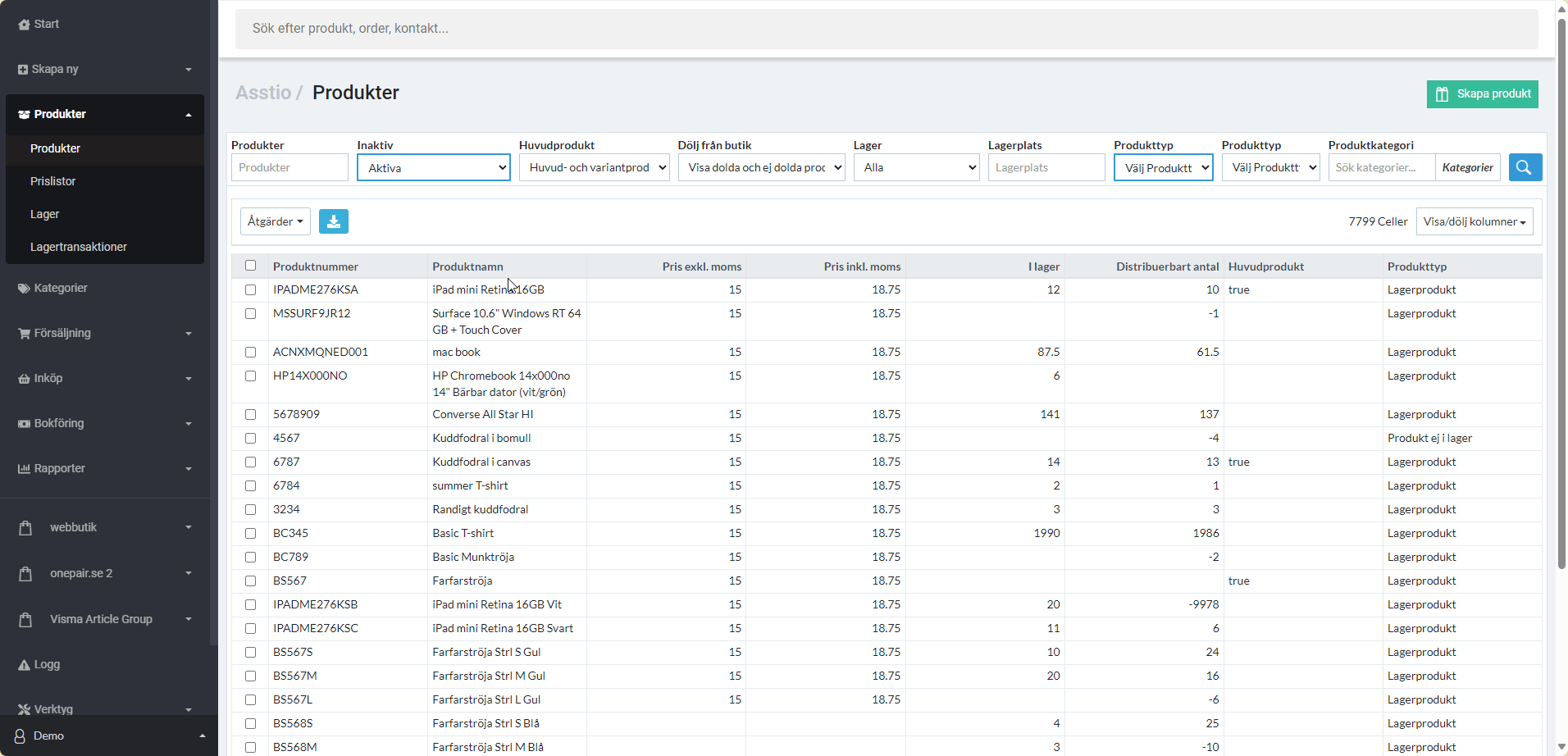Click the Försäljning cart icon

24,334
